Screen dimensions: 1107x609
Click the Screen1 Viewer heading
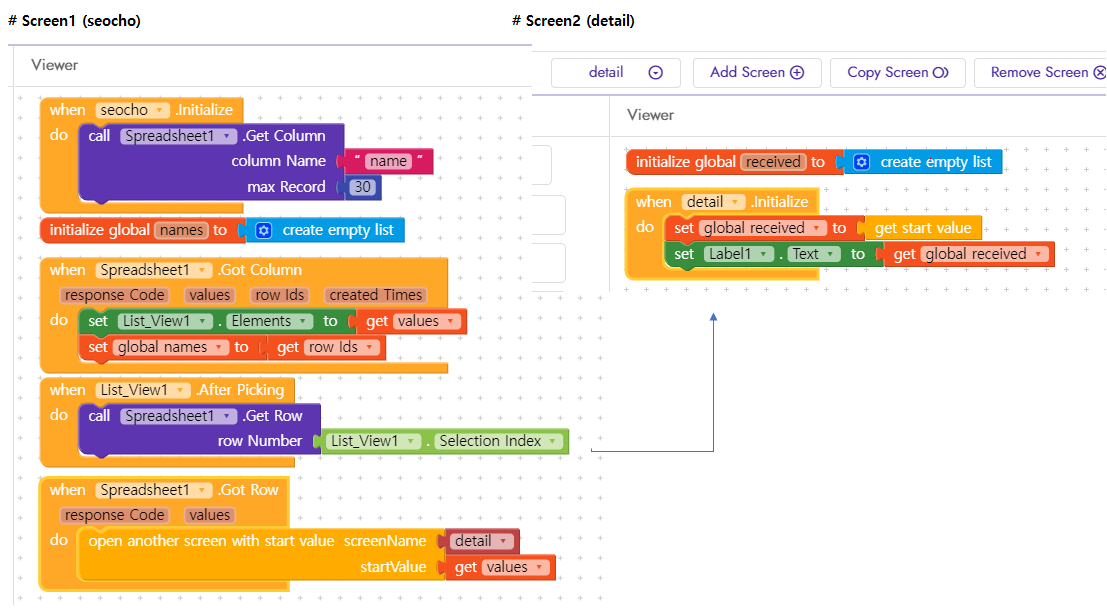[x=54, y=66]
